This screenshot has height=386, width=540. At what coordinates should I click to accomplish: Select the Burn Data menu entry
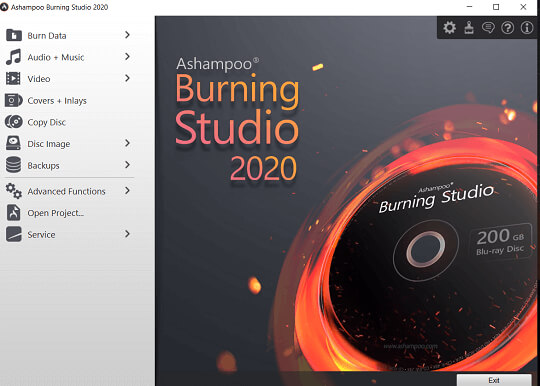tap(69, 35)
